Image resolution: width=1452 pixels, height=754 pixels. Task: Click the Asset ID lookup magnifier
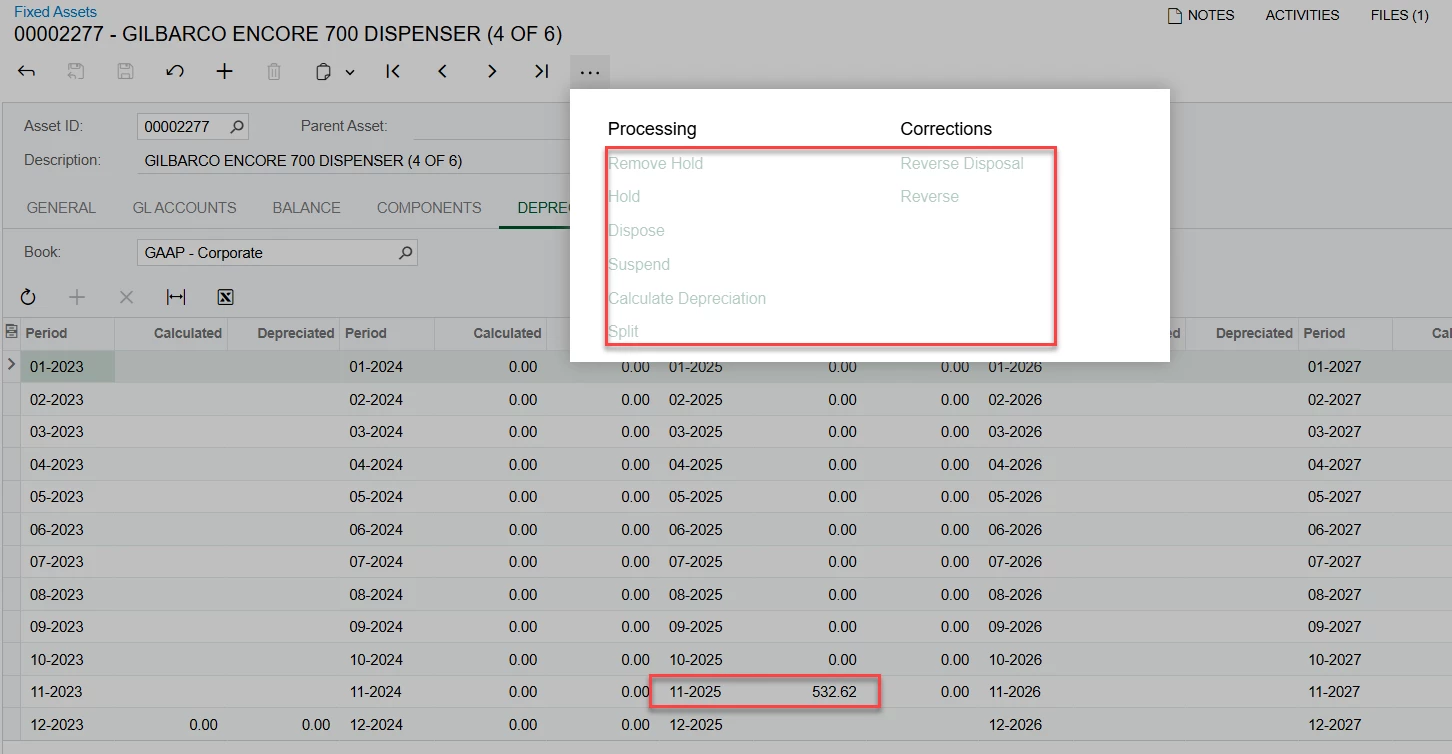click(237, 127)
